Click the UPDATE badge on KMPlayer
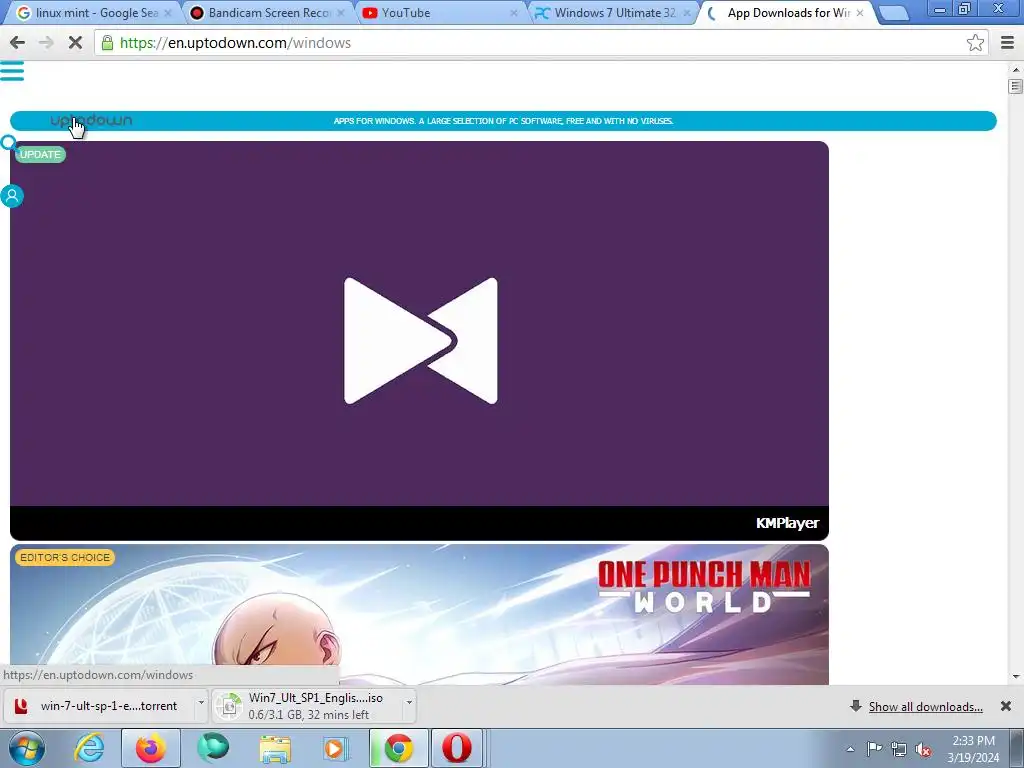Image resolution: width=1024 pixels, height=768 pixels. (x=40, y=155)
